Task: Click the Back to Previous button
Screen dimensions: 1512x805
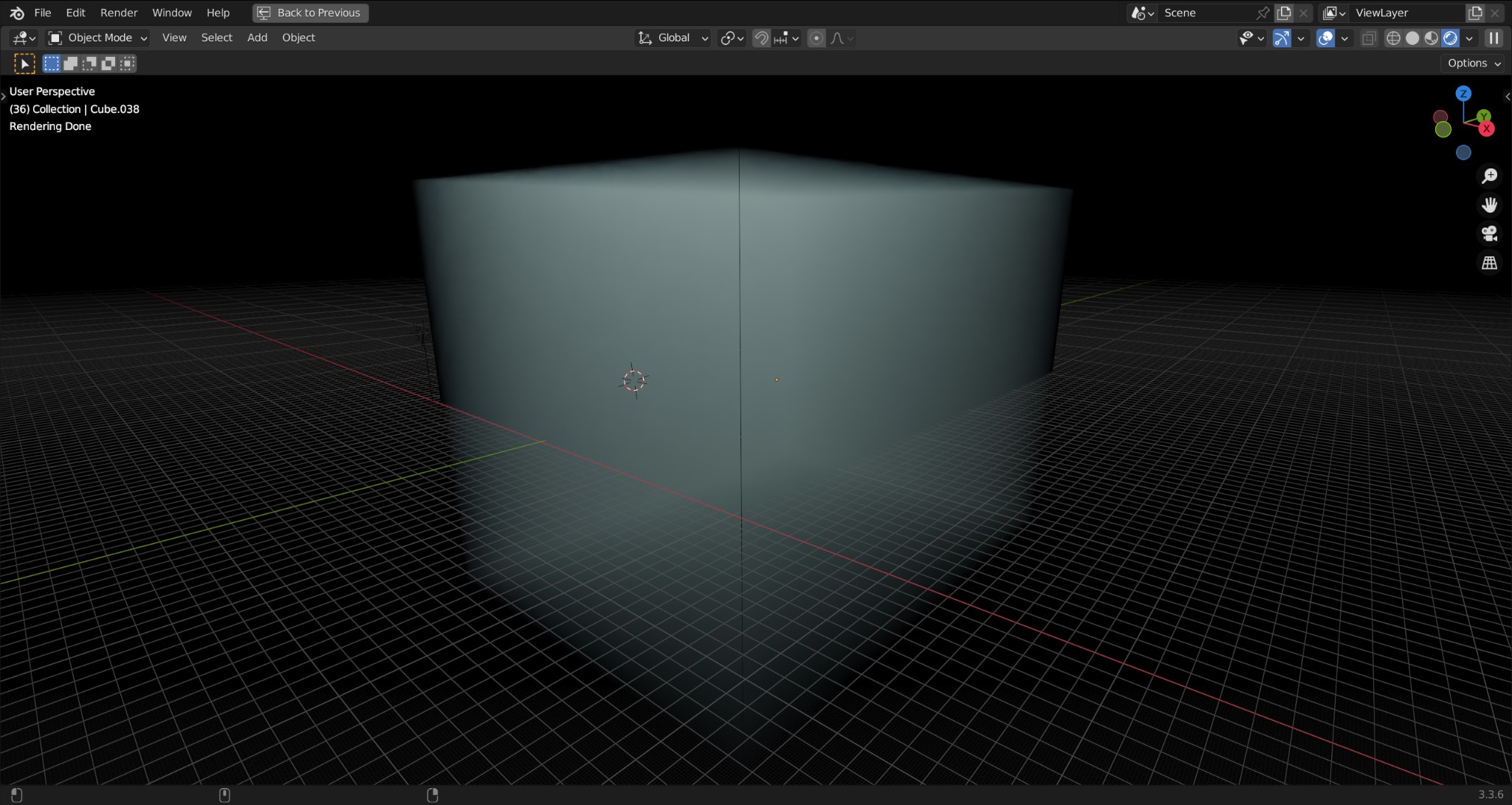Action: tap(310, 13)
